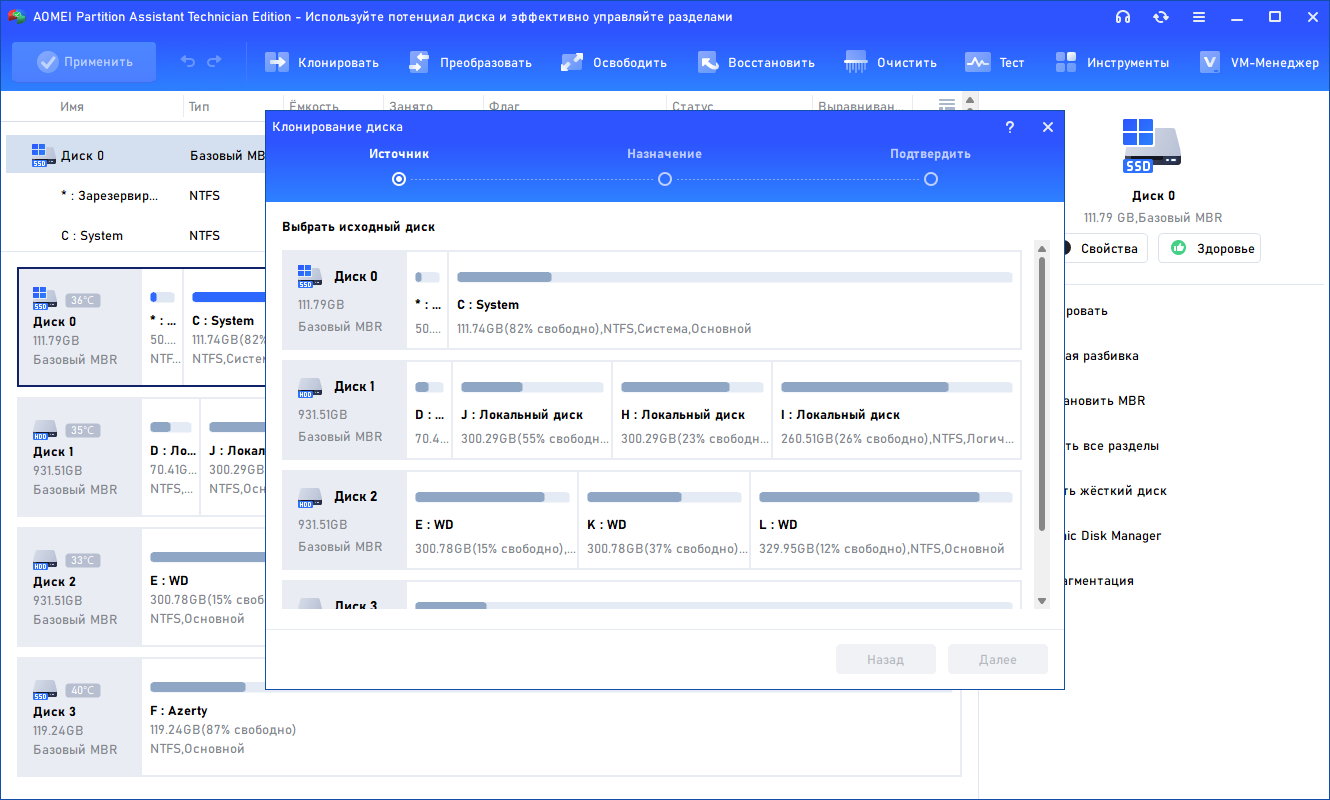The width and height of the screenshot is (1330, 800).
Task: Select L : WD partition in dialog
Action: [x=885, y=520]
